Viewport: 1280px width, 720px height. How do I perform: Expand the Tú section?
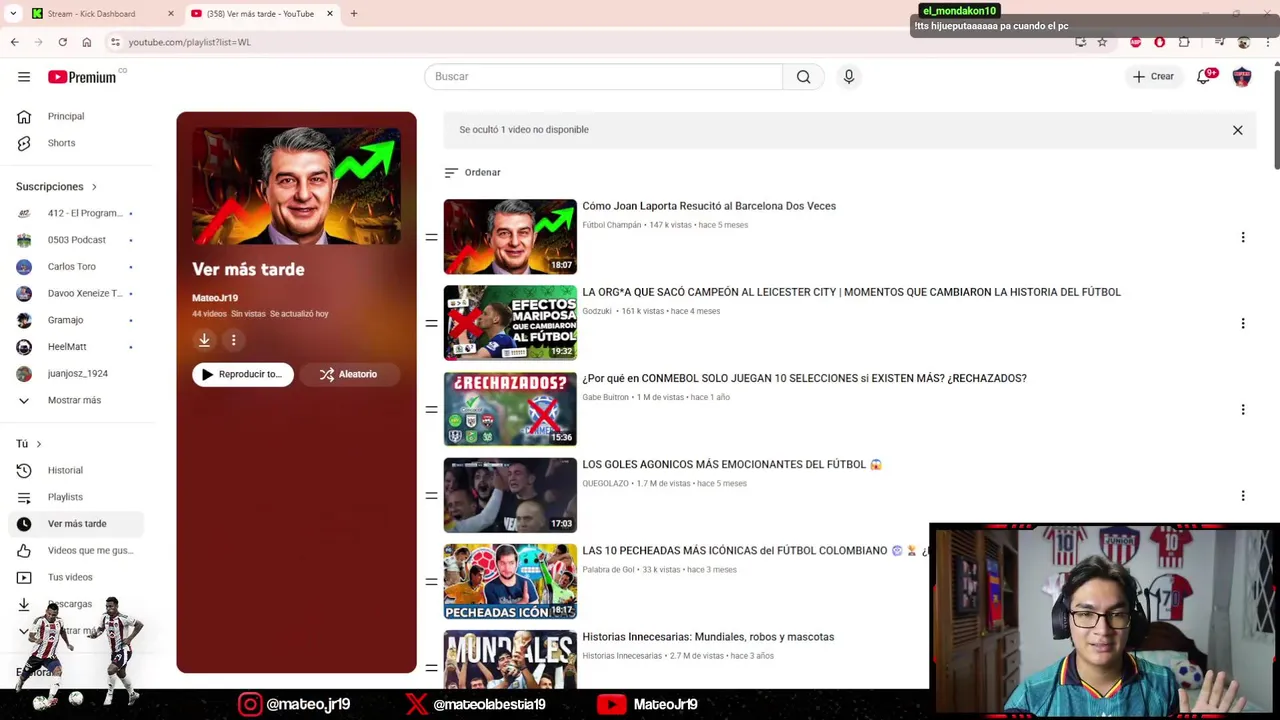(29, 444)
